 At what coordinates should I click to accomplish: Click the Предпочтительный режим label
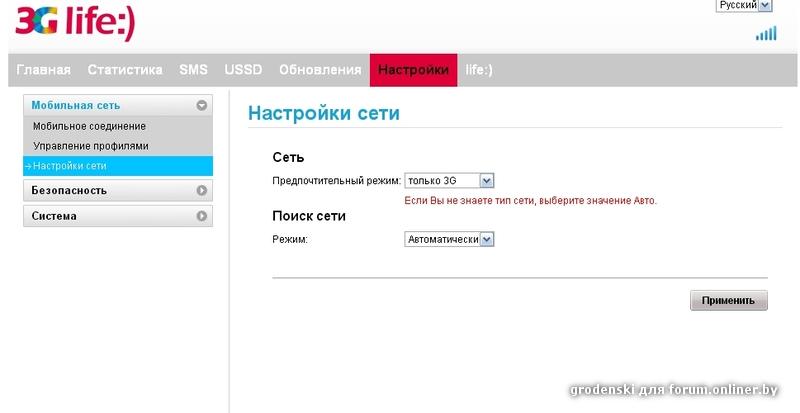337,181
